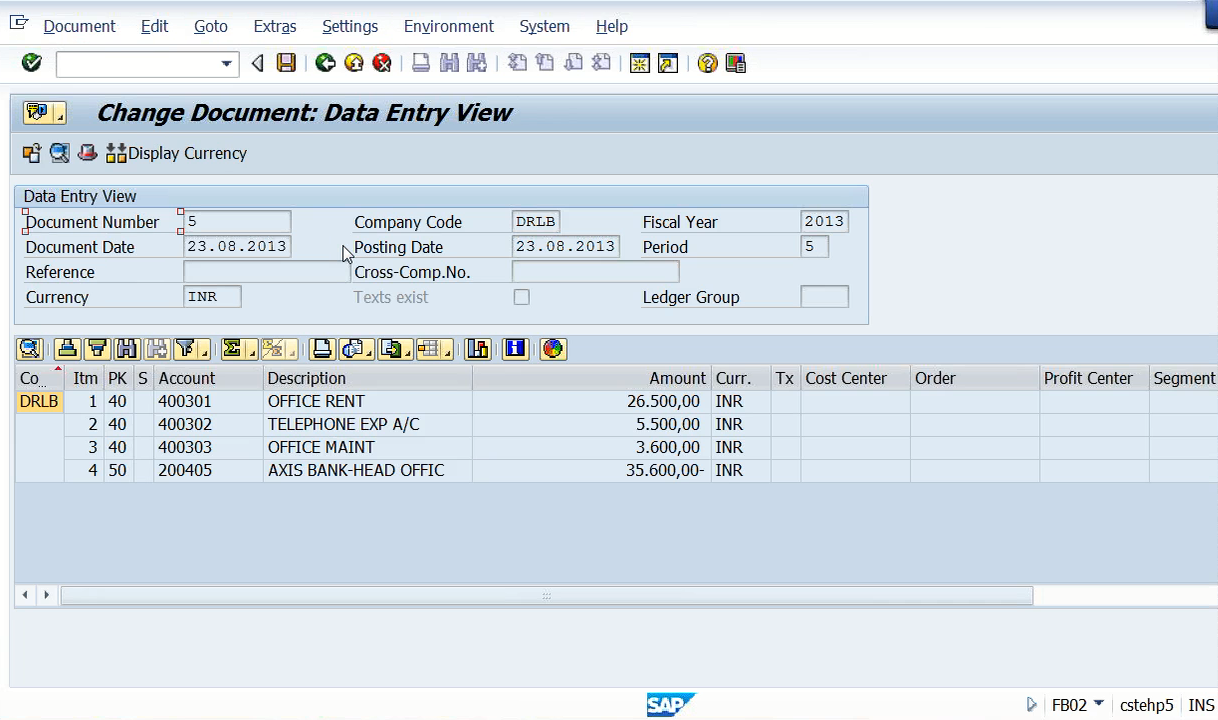The image size is (1218, 720).
Task: Open the Extras menu
Action: pyautogui.click(x=275, y=26)
